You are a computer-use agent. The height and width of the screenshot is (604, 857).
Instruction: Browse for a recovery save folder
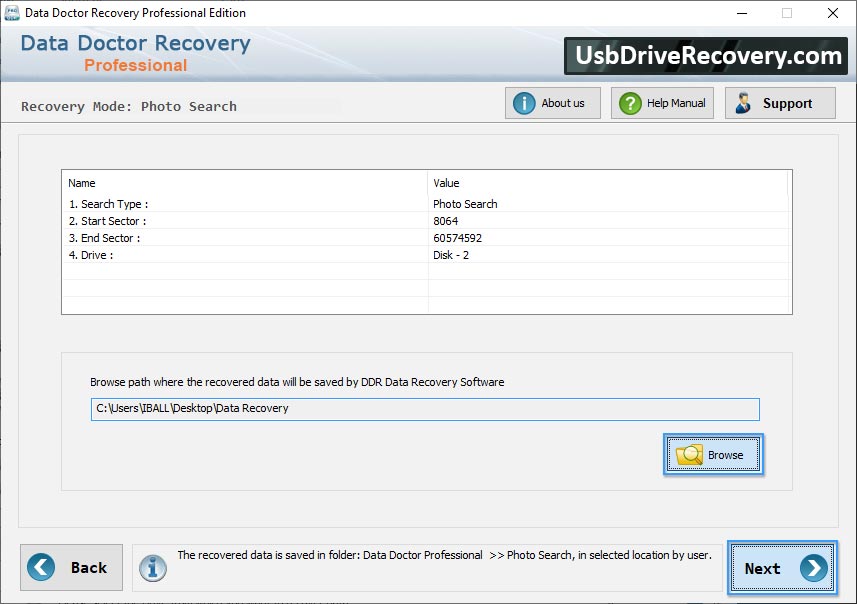pyautogui.click(x=713, y=455)
